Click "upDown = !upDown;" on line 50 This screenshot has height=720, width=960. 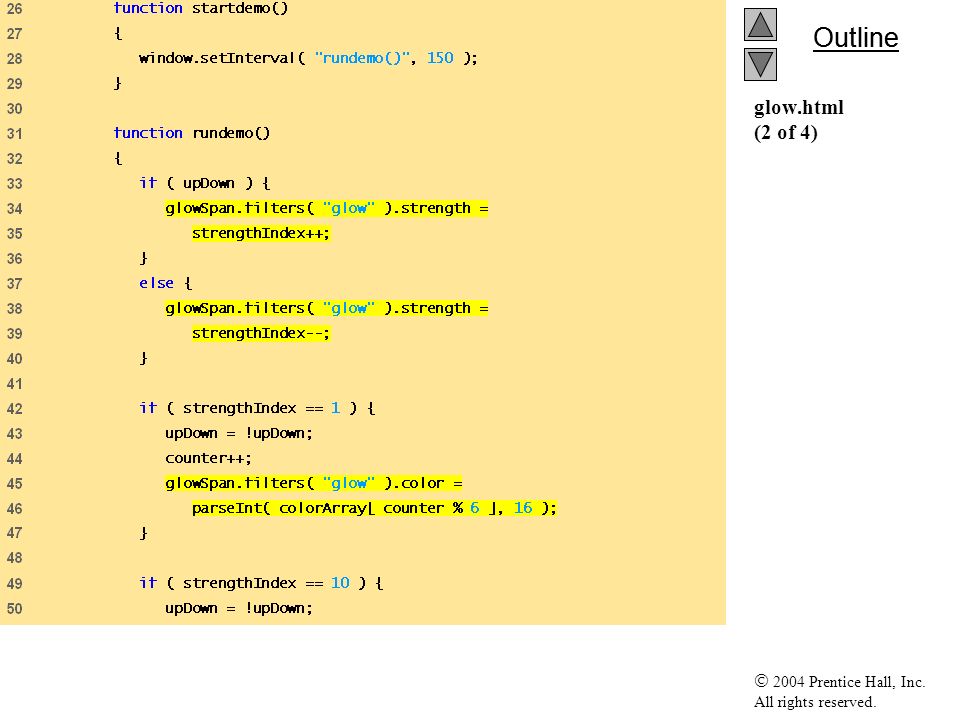239,608
